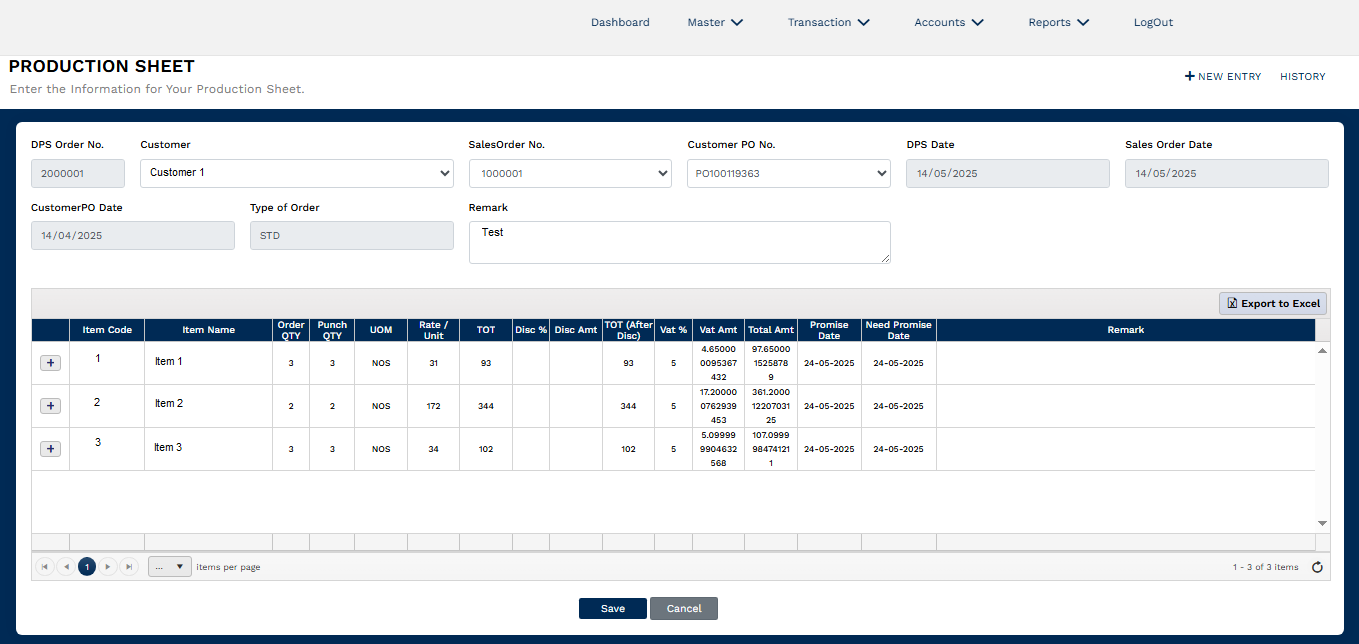Viewport: 1359px width, 644px height.
Task: Go to Dashboard
Action: point(620,22)
